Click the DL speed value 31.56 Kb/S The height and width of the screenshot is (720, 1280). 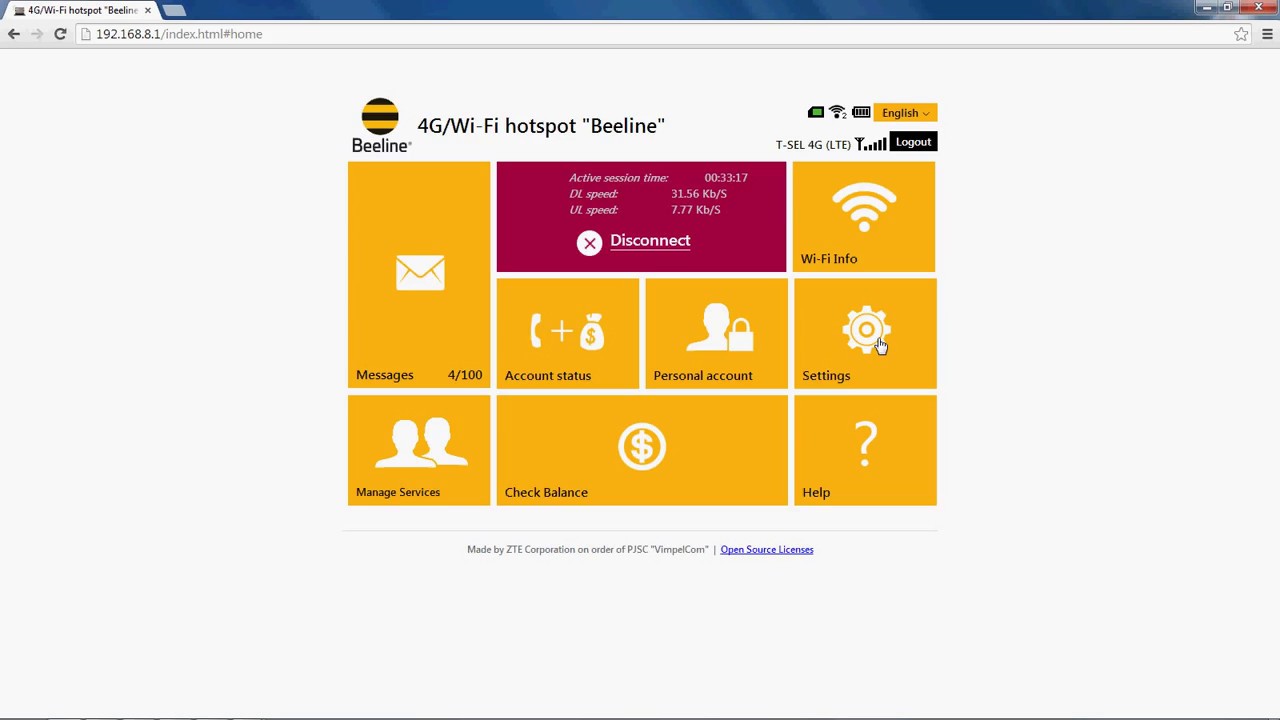coord(699,194)
